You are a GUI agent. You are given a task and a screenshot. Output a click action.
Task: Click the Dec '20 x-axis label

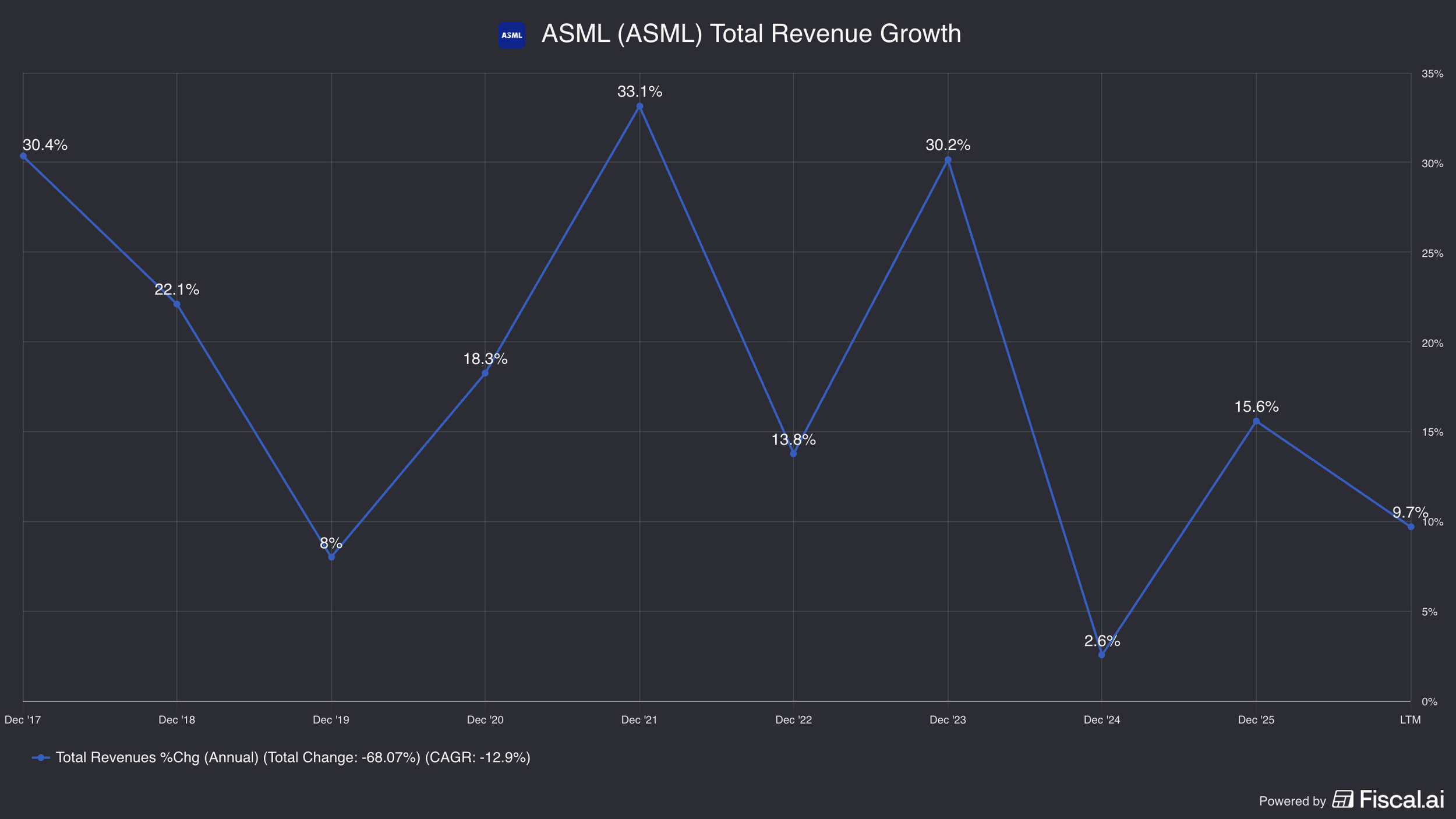(x=485, y=720)
